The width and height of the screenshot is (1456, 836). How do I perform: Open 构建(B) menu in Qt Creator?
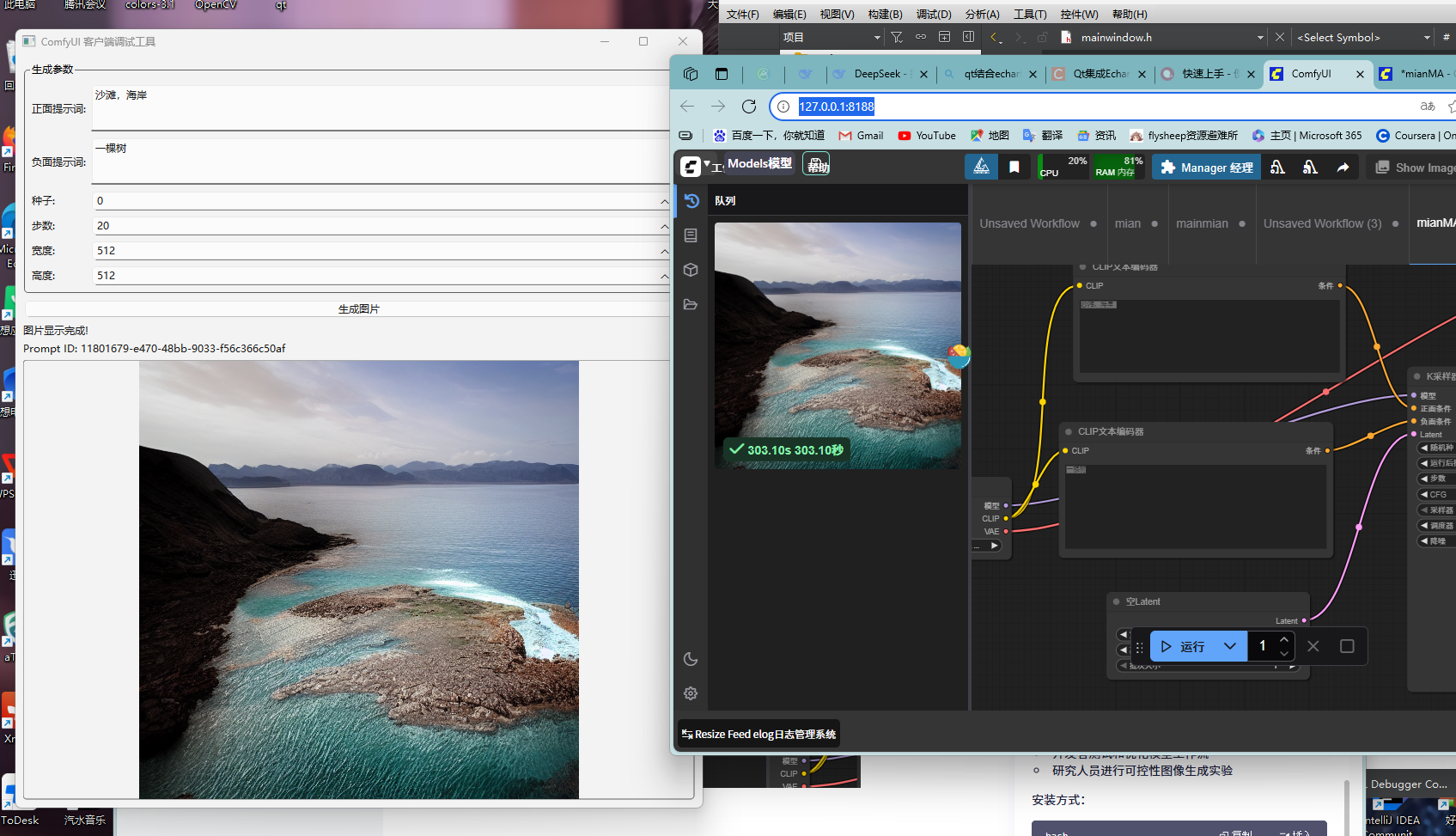pos(885,15)
